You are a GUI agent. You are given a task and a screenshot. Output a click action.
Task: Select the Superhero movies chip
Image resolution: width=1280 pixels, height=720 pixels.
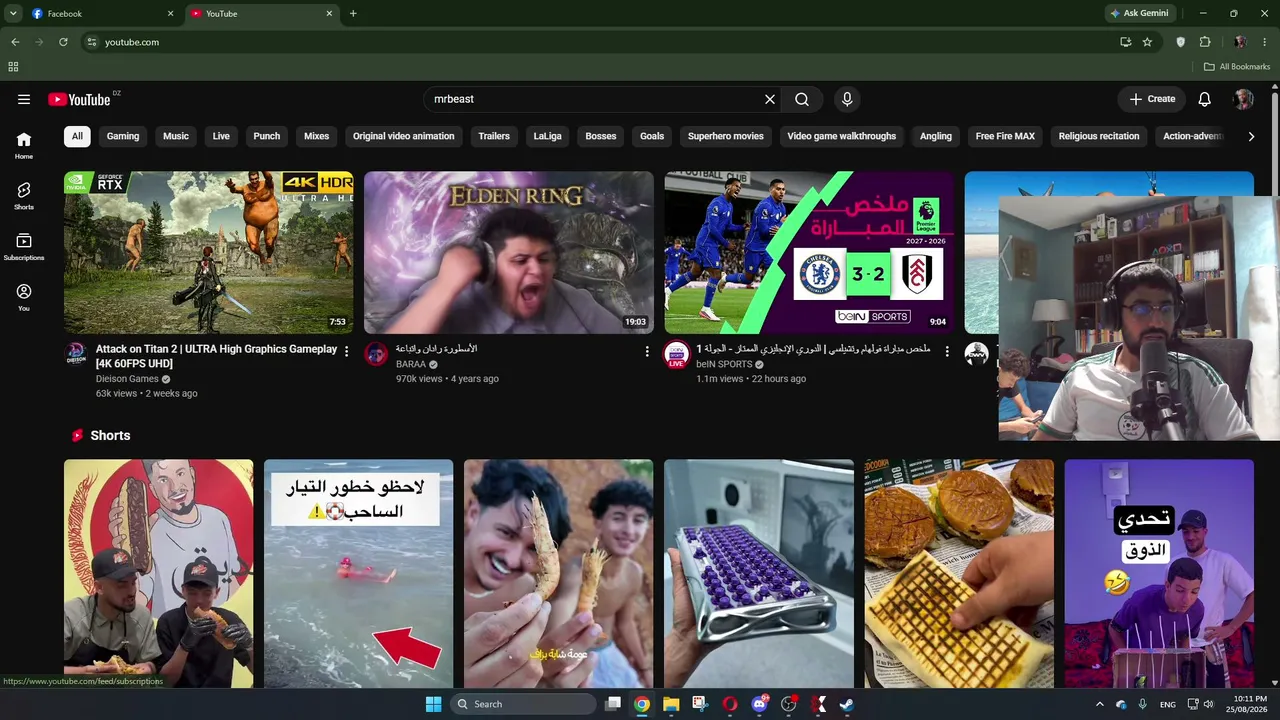pos(726,136)
